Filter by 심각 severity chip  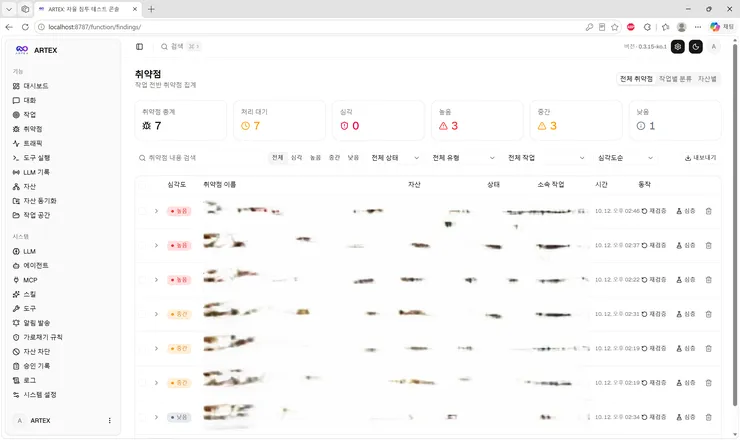296,158
